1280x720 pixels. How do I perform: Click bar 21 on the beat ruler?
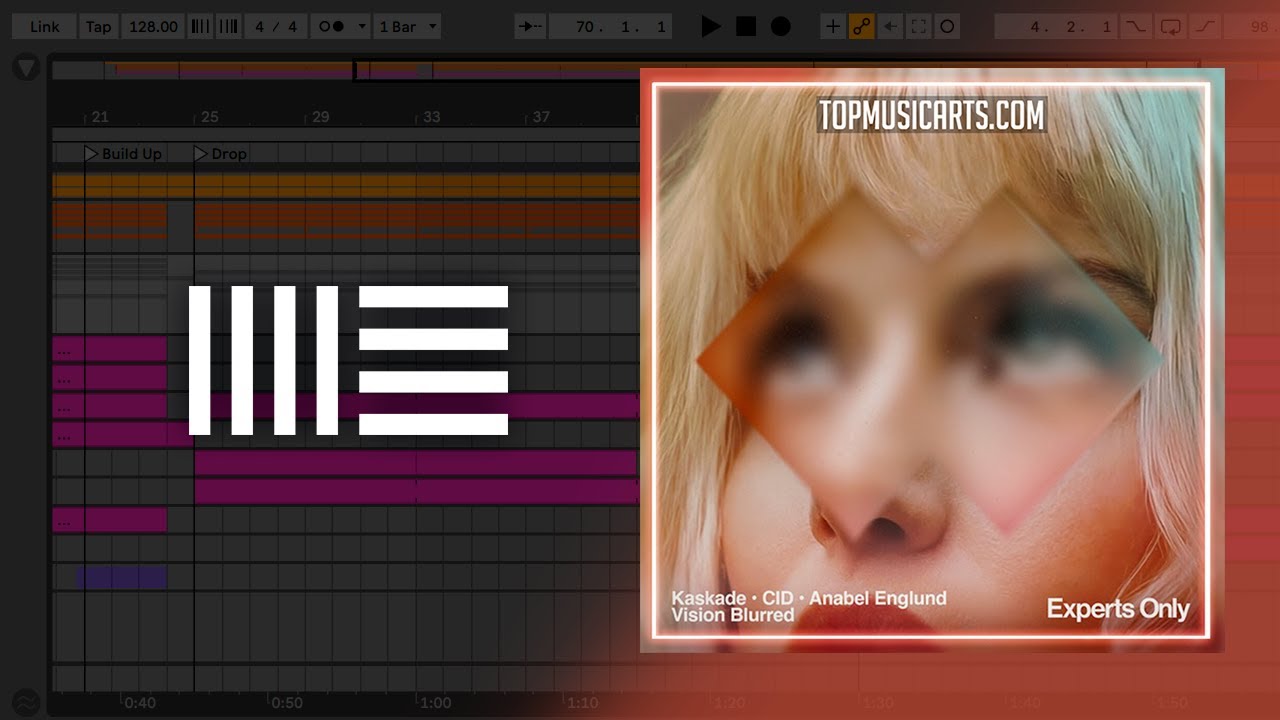coord(100,117)
